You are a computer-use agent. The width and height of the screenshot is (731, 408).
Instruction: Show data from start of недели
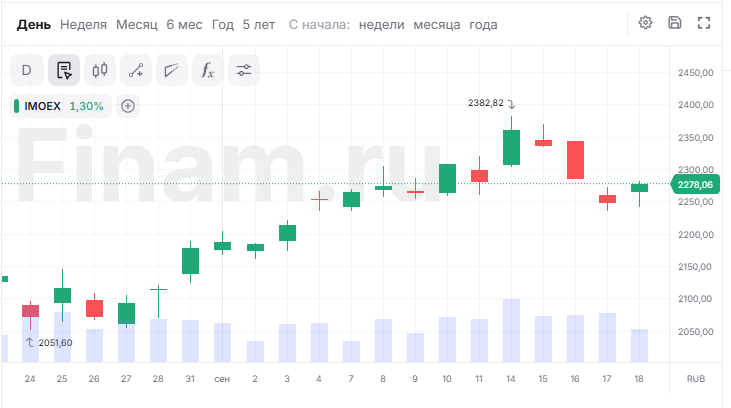(381, 25)
